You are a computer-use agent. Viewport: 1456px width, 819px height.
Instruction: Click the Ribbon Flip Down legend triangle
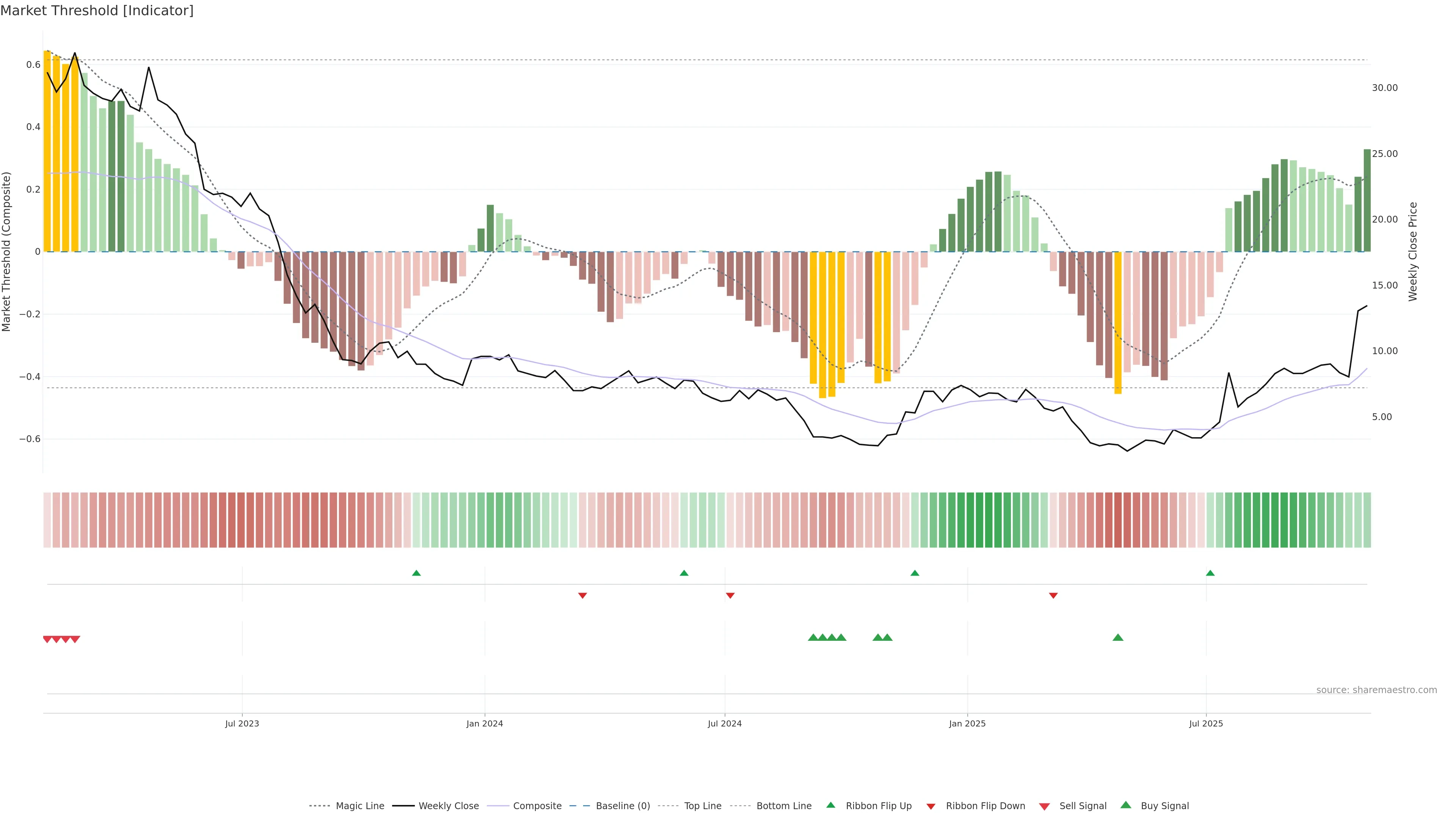(x=931, y=806)
